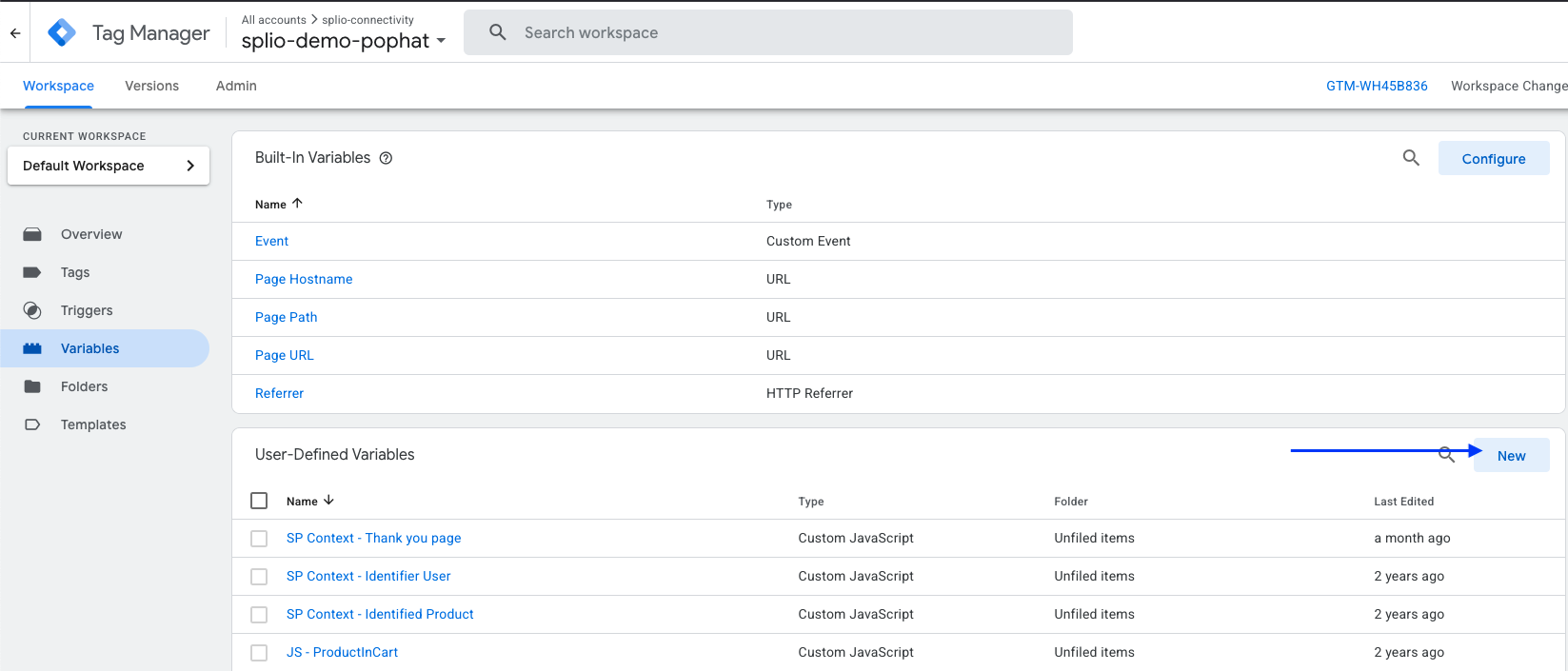This screenshot has height=671, width=1568.
Task: Open SP Context - Identified Product variable
Action: pyautogui.click(x=380, y=614)
